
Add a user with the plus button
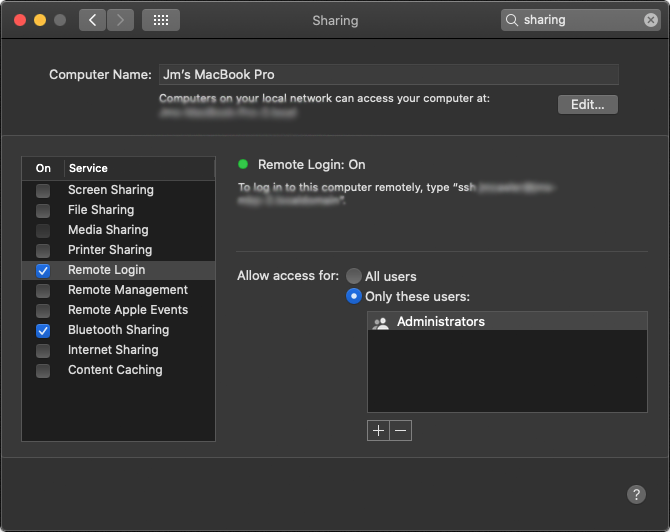378,430
